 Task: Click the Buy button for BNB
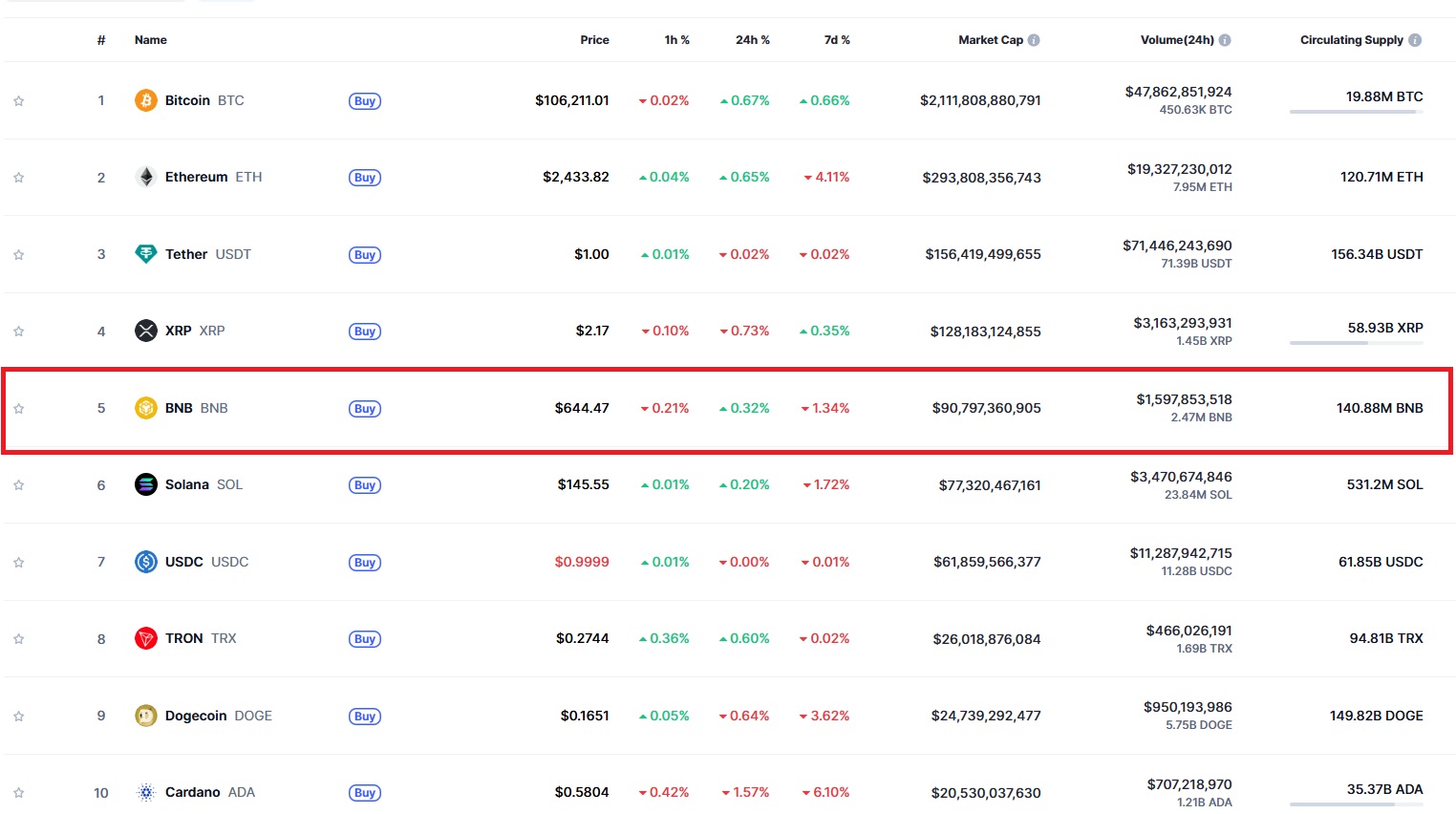(x=365, y=408)
